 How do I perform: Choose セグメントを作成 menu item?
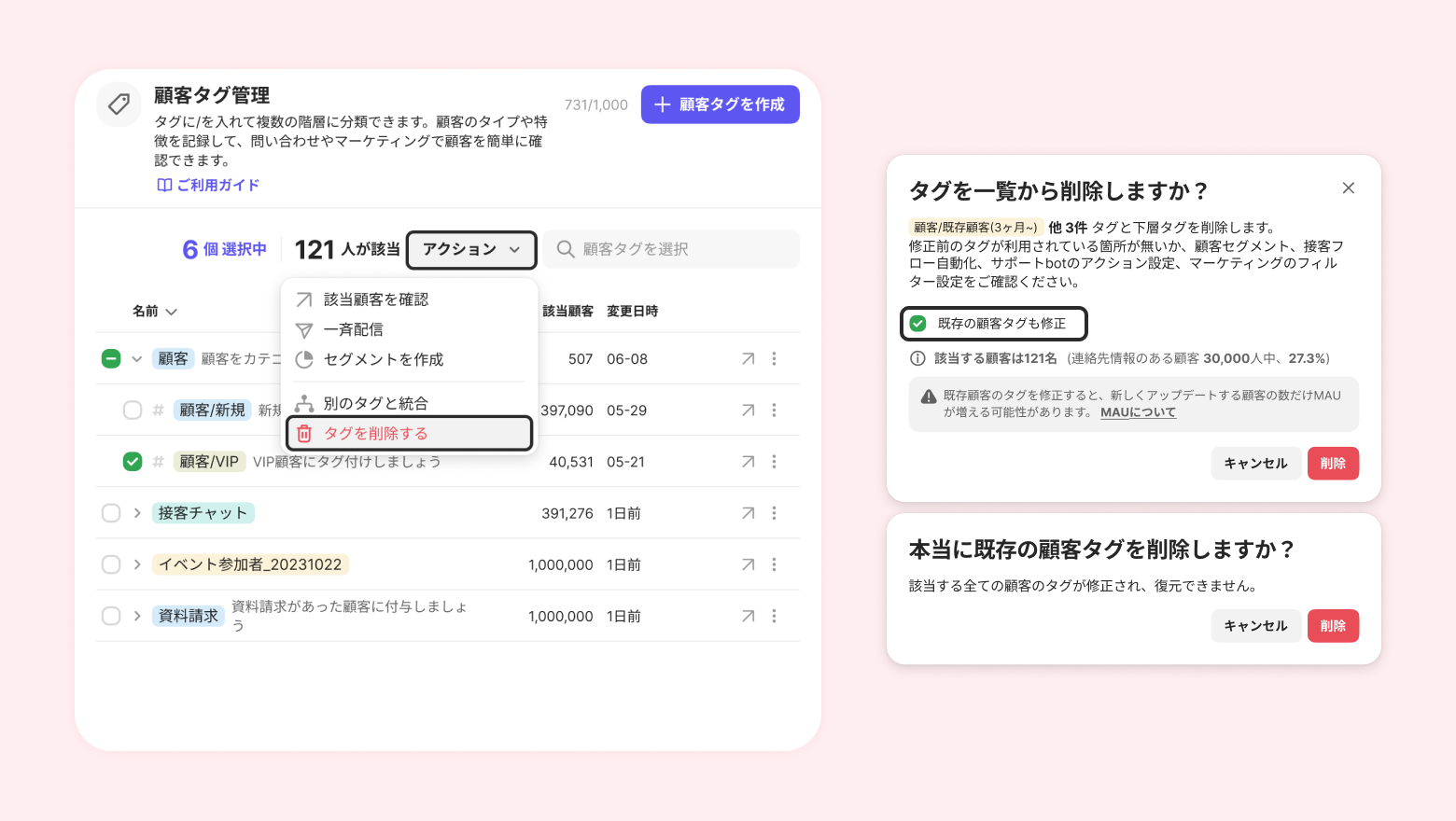point(383,359)
